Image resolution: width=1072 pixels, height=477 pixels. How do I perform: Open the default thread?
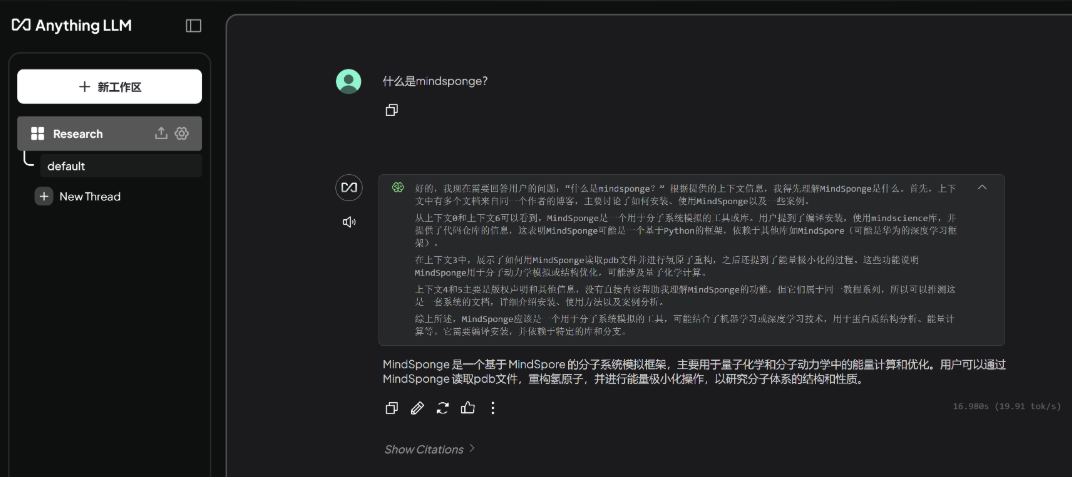pyautogui.click(x=121, y=166)
